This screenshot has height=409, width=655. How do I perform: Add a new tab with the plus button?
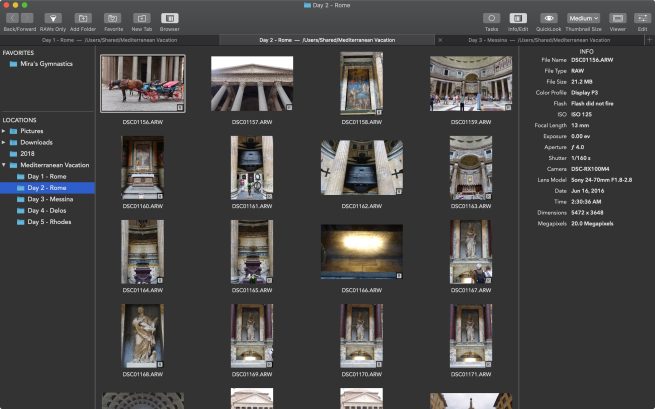coord(649,40)
